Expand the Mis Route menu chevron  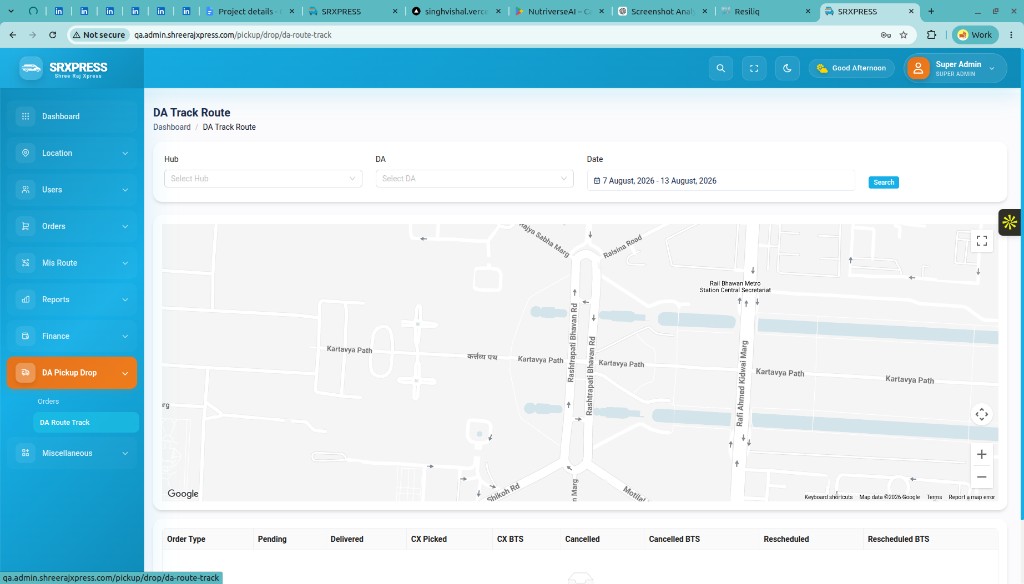tap(125, 263)
